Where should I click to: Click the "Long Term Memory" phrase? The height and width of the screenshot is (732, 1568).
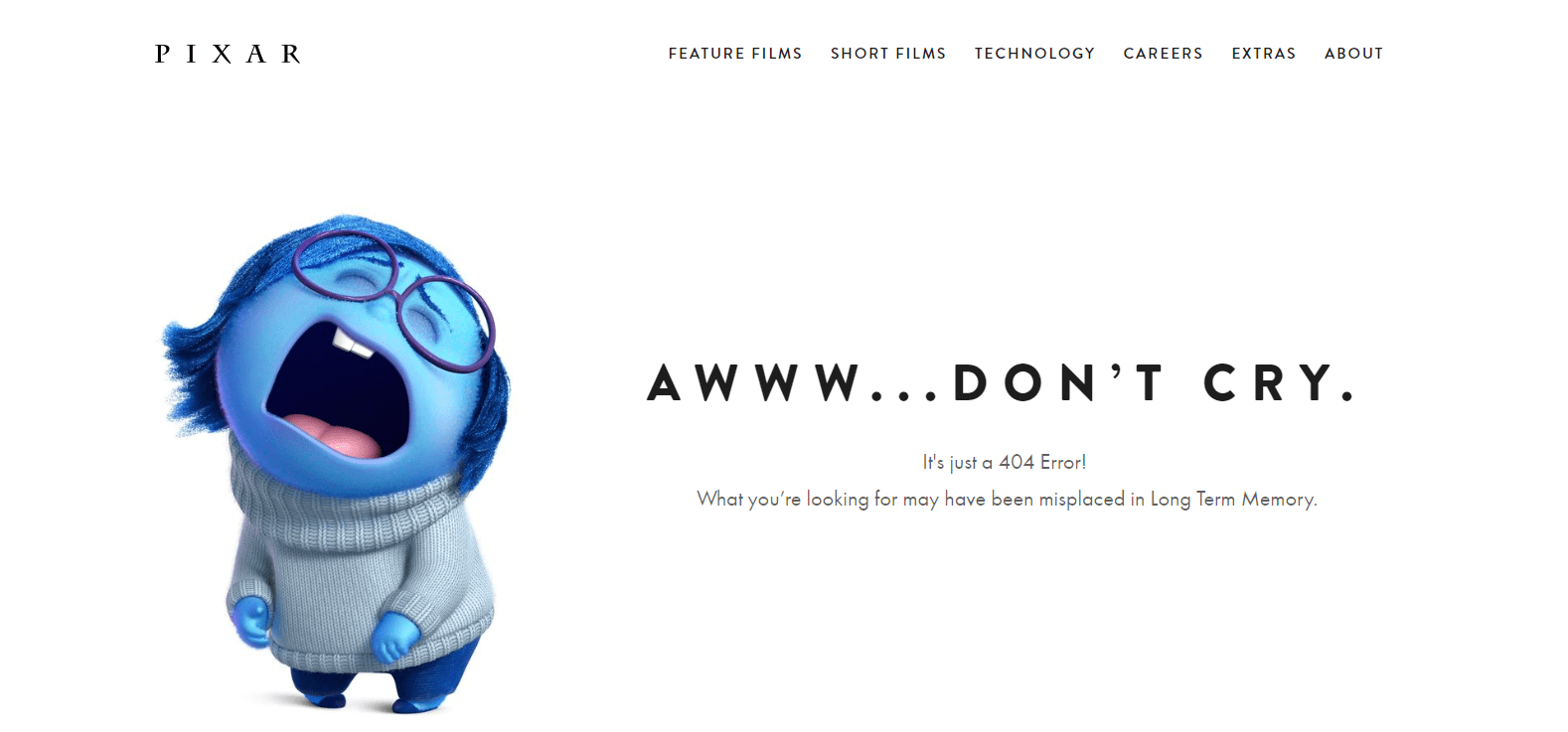click(1232, 500)
